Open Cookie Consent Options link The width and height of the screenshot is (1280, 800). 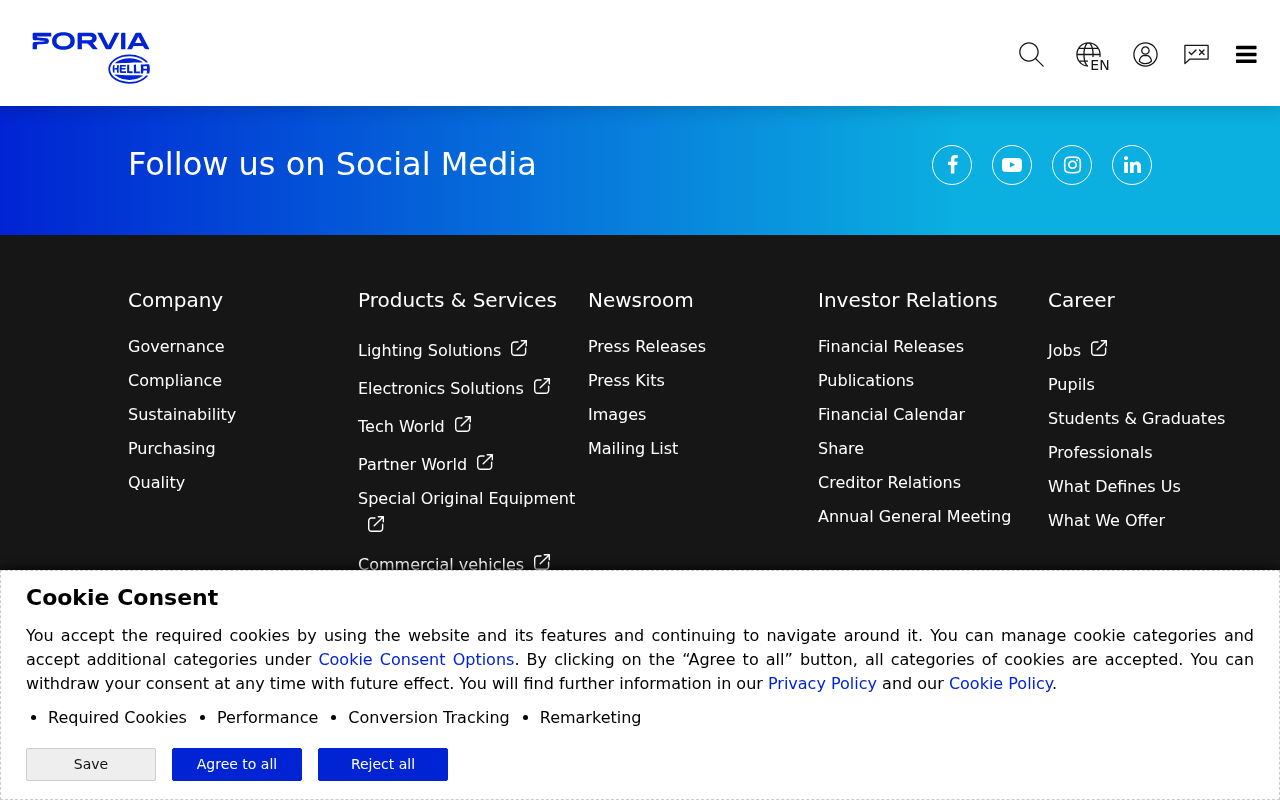click(416, 660)
